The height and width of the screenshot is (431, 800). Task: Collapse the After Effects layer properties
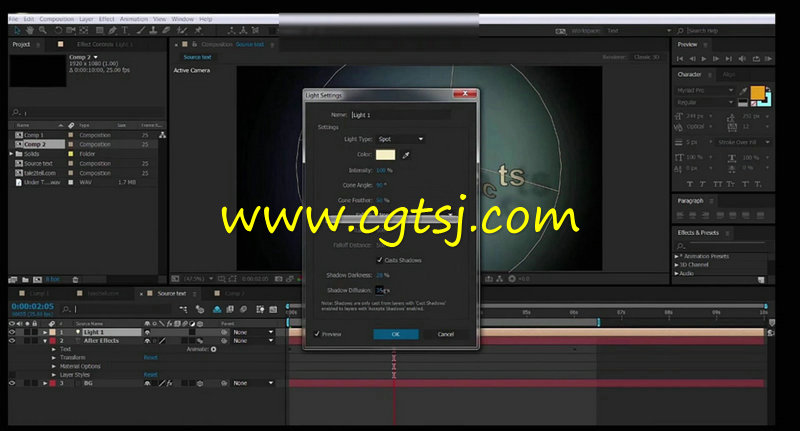click(45, 341)
